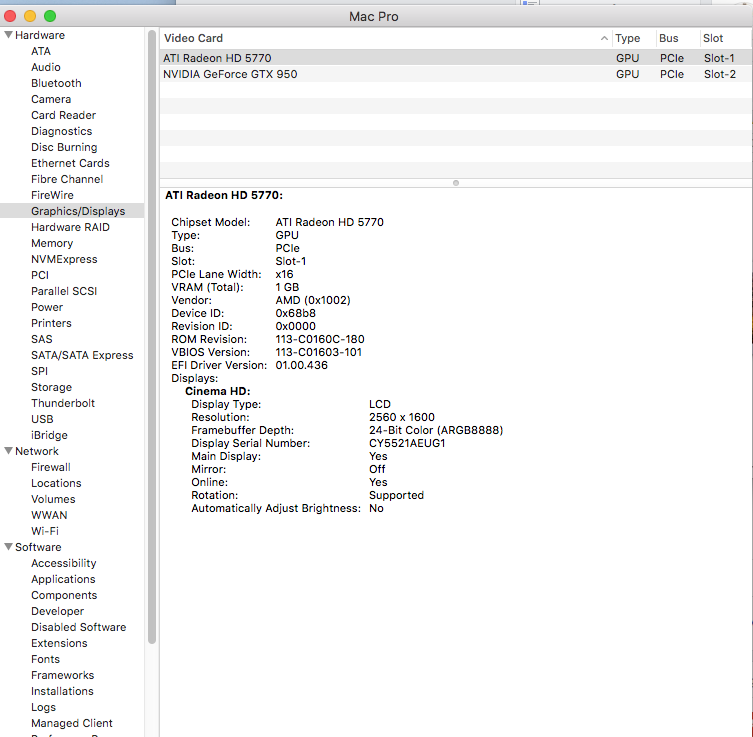Select Diagnostics in the sidebar
753x737 pixels.
point(61,131)
